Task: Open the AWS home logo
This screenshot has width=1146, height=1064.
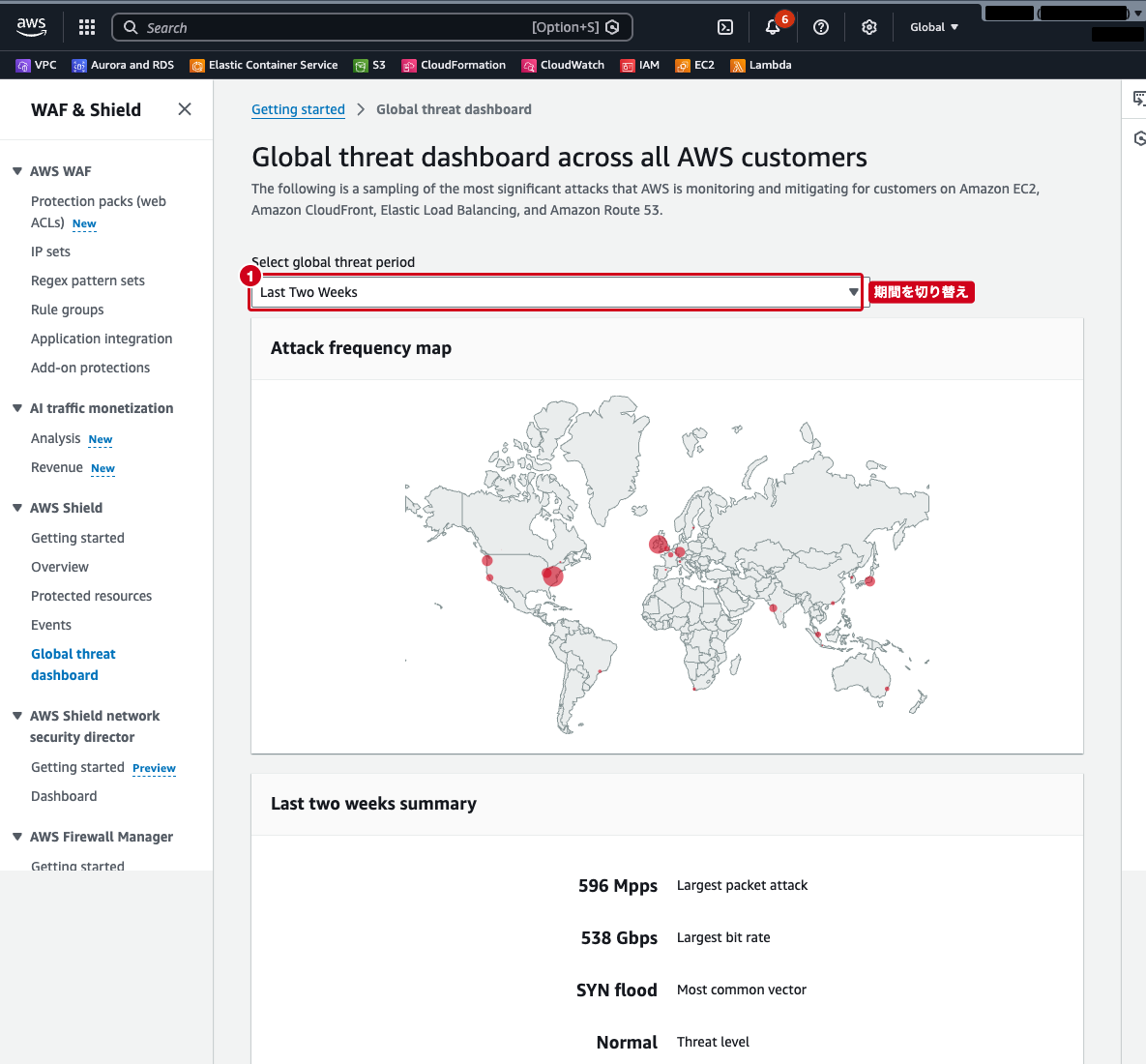Action: point(31,27)
